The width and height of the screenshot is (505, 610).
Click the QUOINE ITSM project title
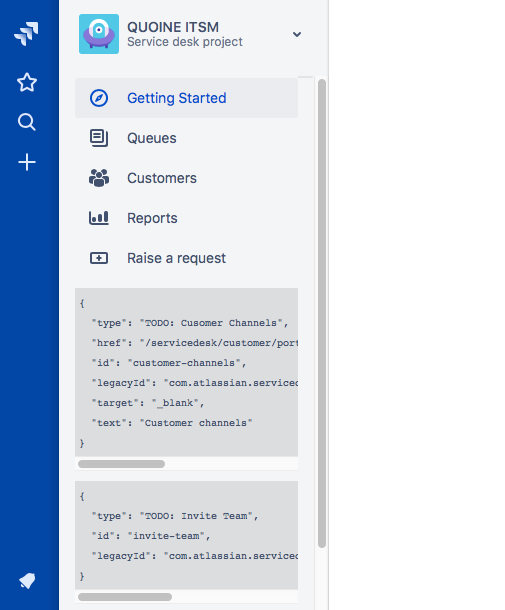173,27
